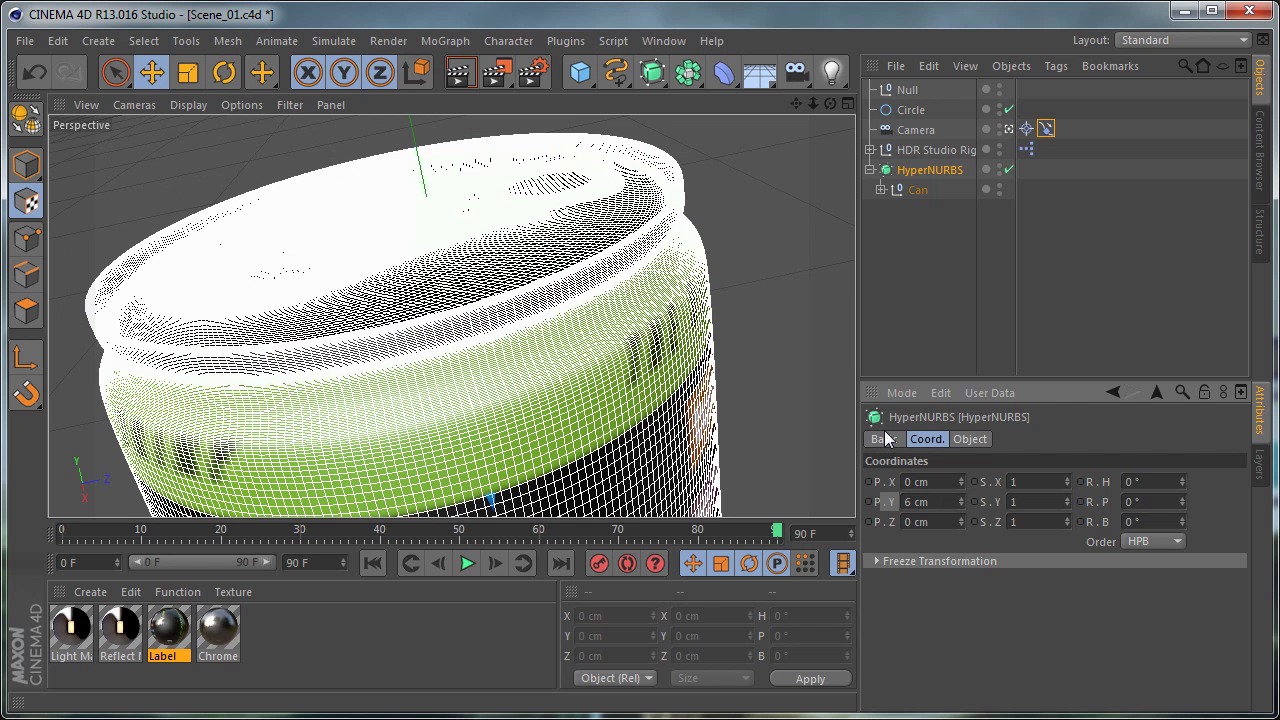Click the preview range slider bar

click(200, 563)
